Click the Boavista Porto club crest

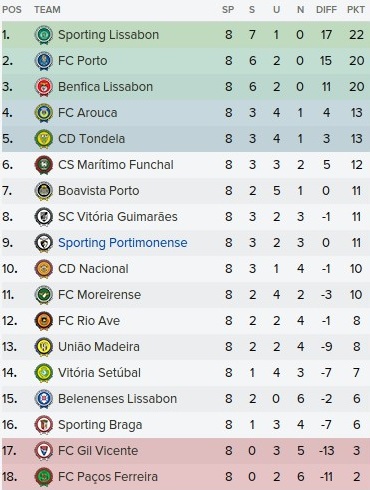coord(44,191)
